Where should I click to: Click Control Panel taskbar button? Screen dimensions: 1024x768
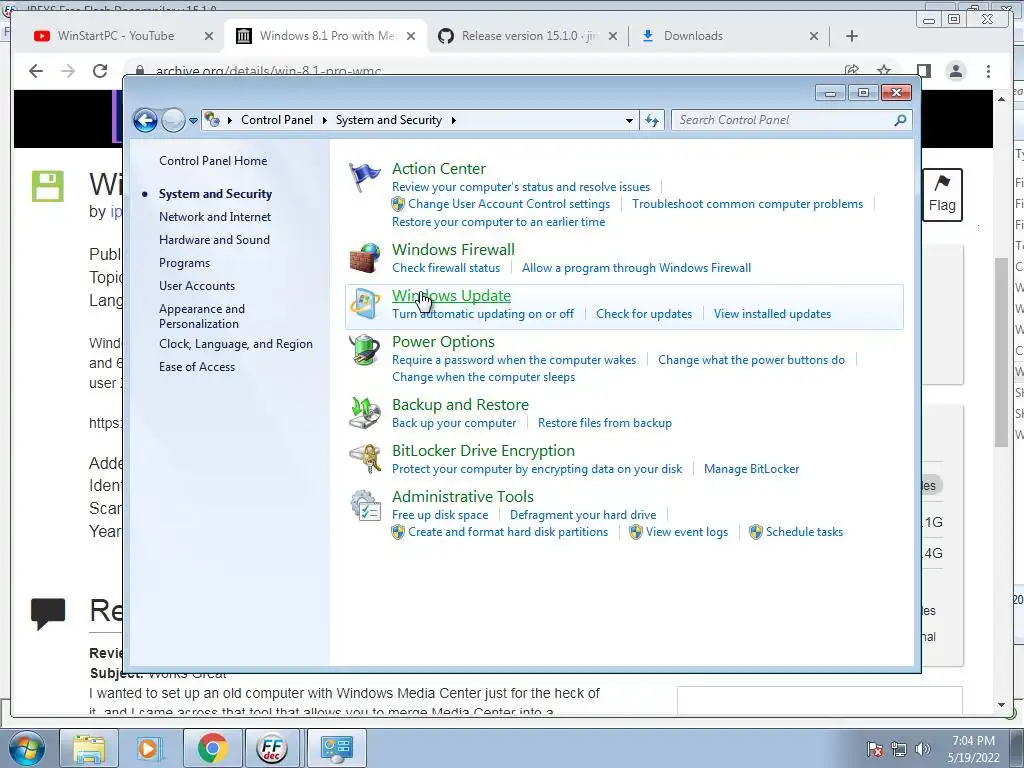click(335, 748)
